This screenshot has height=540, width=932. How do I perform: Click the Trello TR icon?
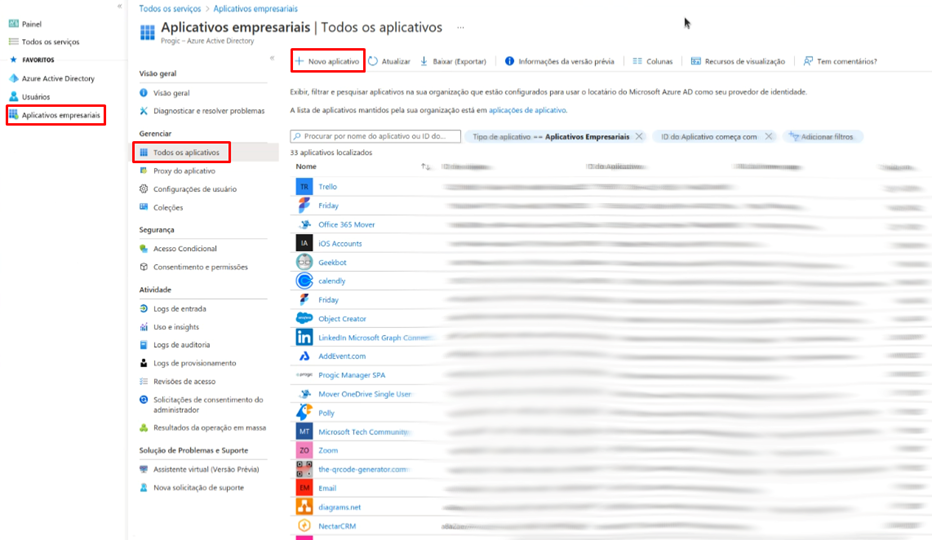pyautogui.click(x=304, y=187)
